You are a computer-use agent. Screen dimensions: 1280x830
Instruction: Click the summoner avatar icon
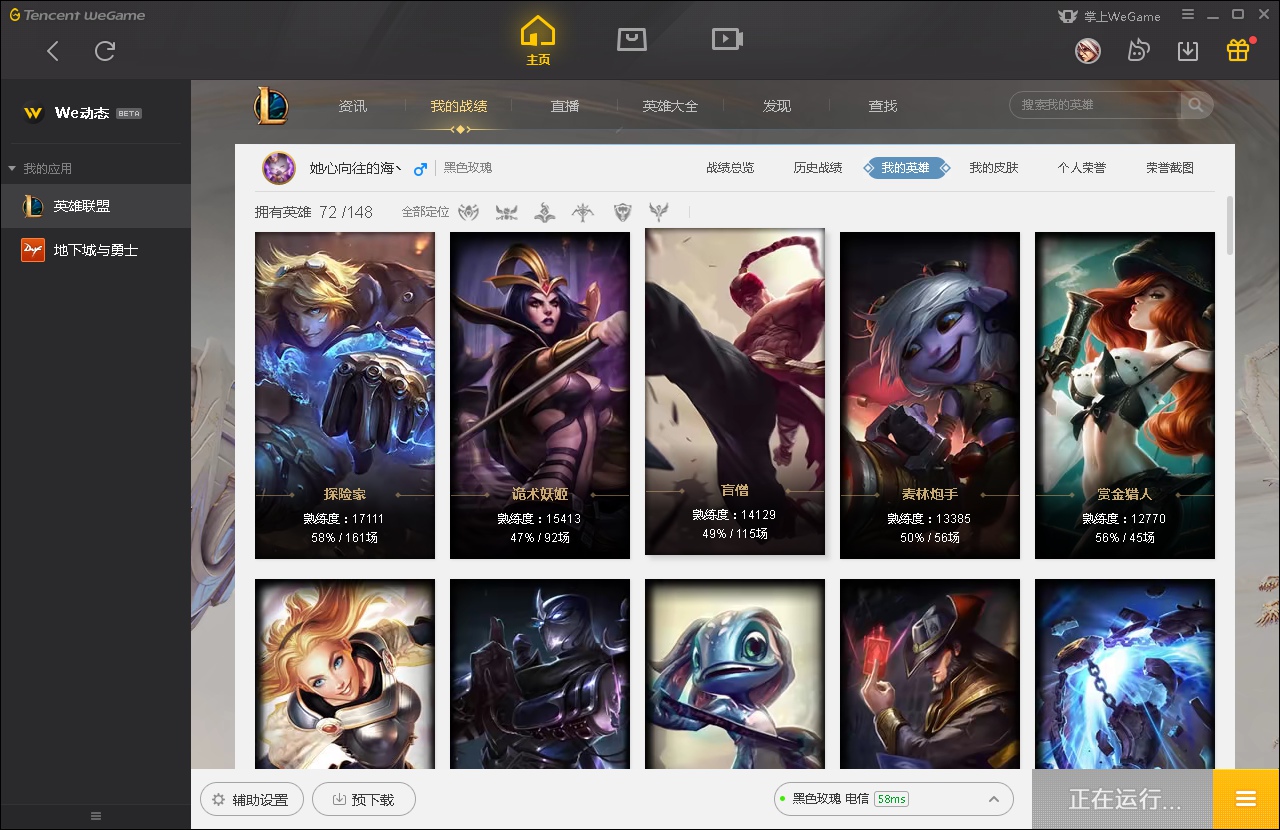(x=279, y=168)
